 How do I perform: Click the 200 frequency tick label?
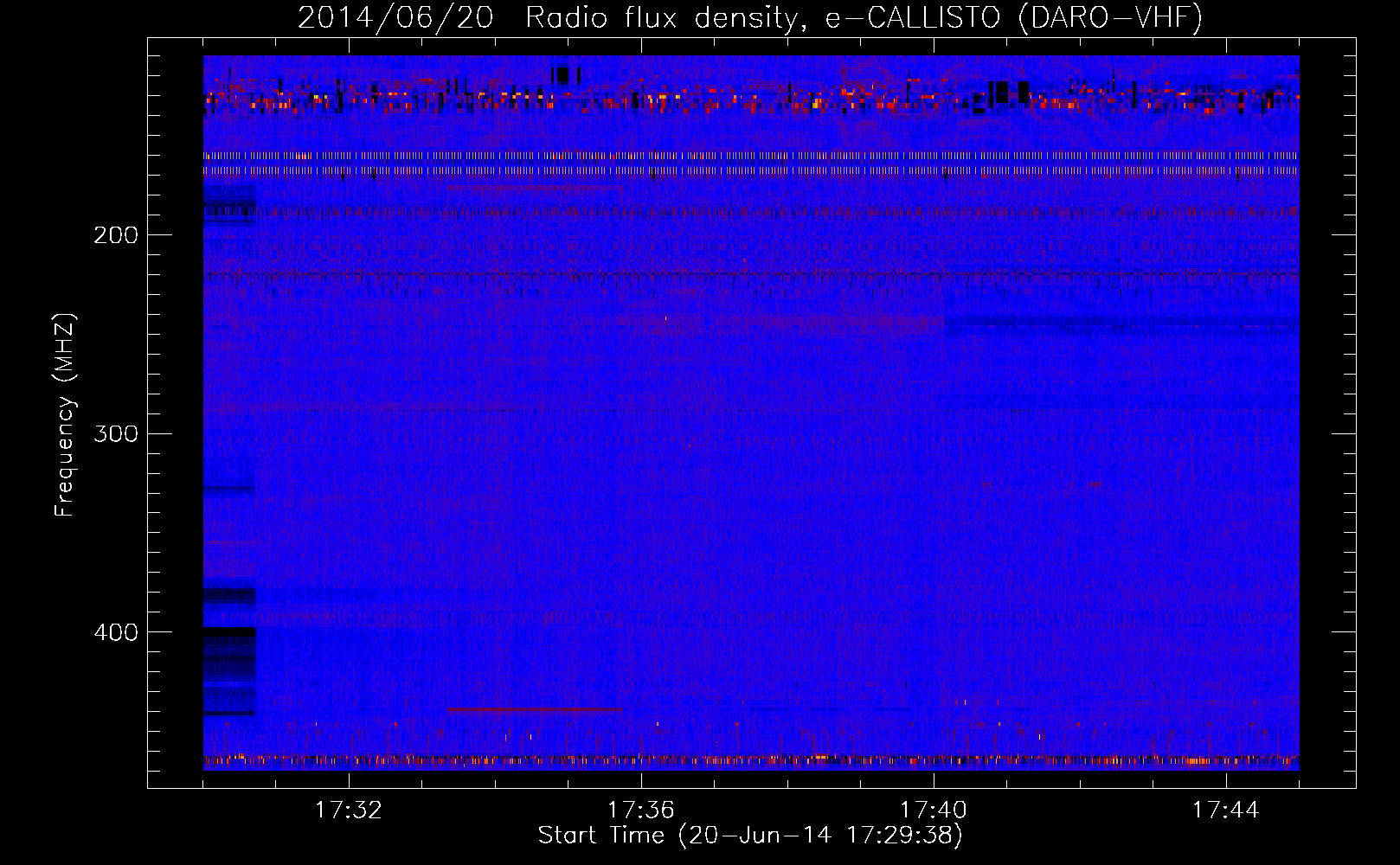(x=116, y=235)
